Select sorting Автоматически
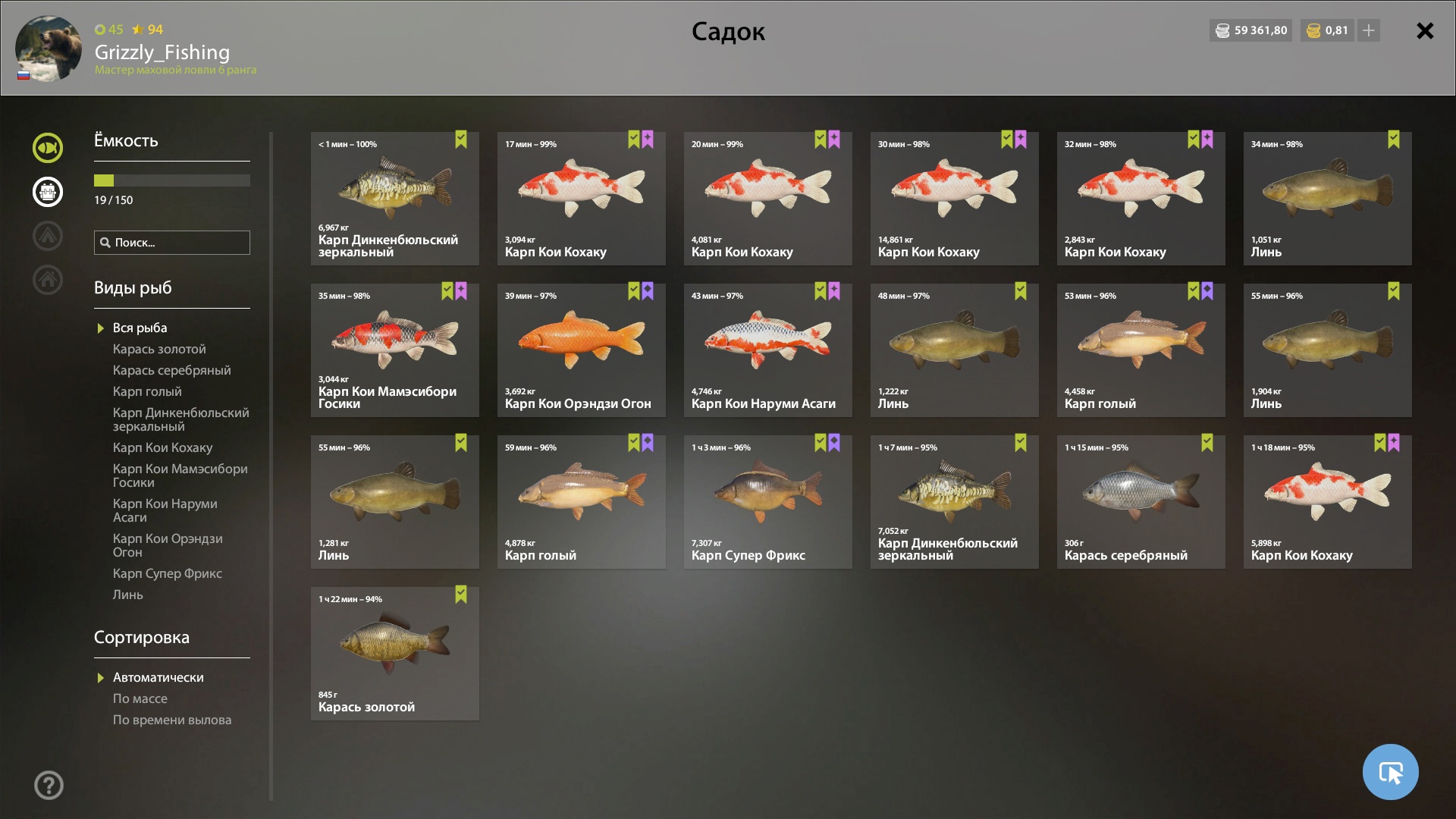1456x819 pixels. pyautogui.click(x=158, y=677)
